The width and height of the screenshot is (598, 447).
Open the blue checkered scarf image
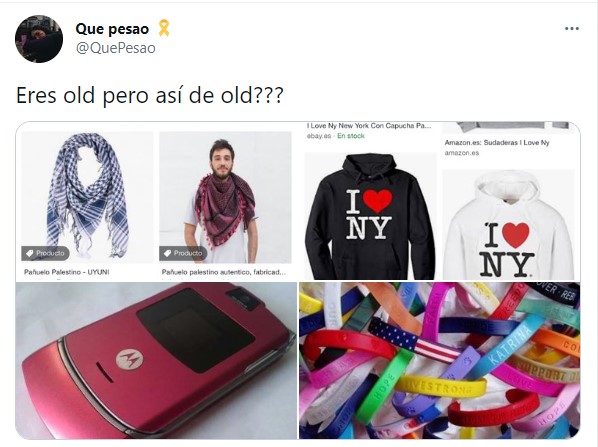click(87, 197)
